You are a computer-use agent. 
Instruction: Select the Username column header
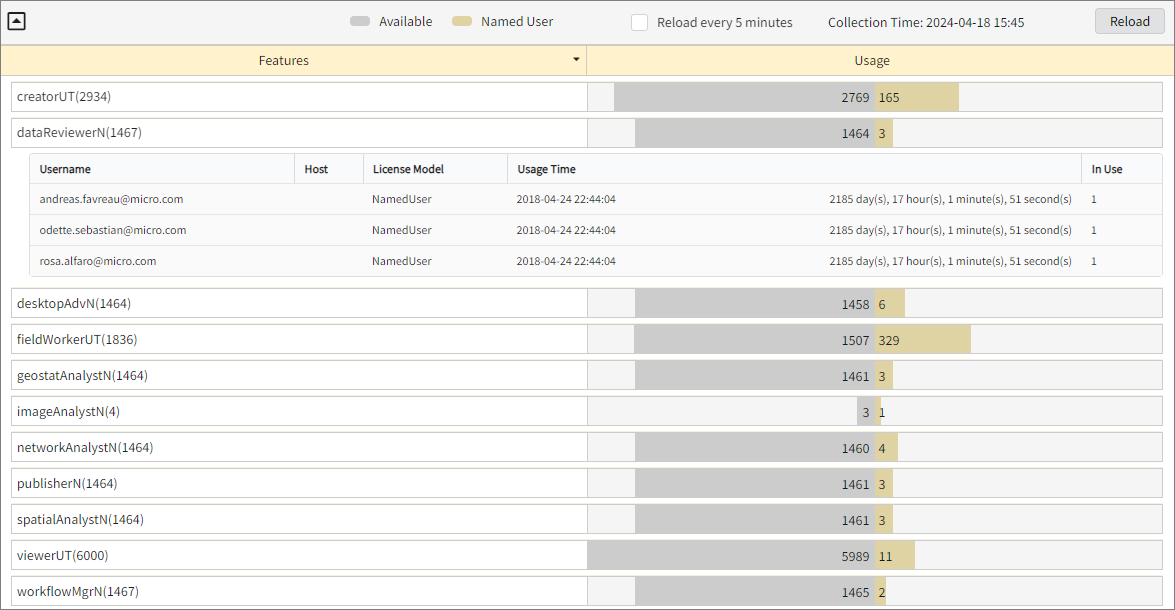[x=65, y=169]
